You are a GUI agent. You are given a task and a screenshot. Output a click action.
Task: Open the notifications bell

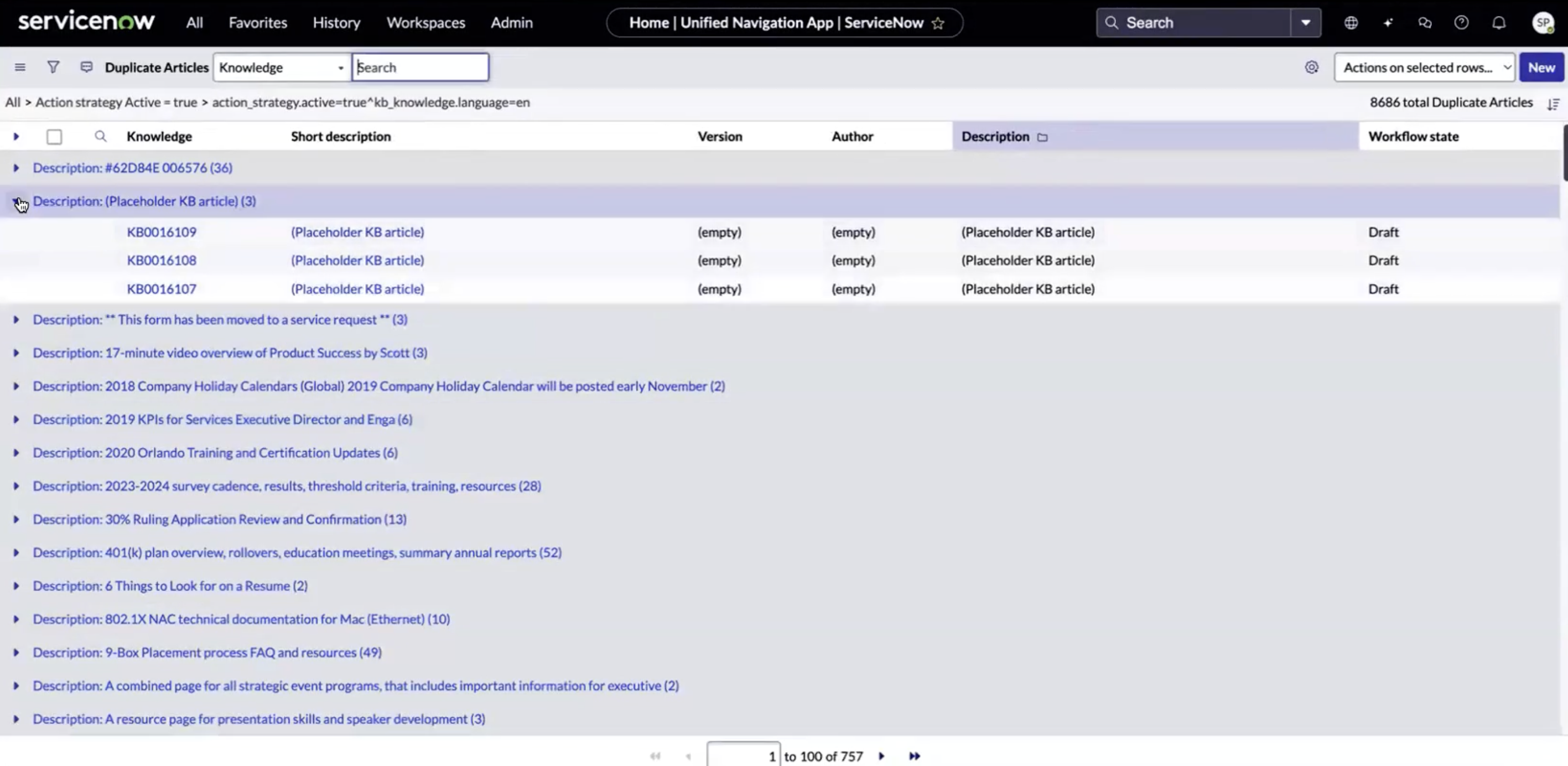pos(1499,23)
